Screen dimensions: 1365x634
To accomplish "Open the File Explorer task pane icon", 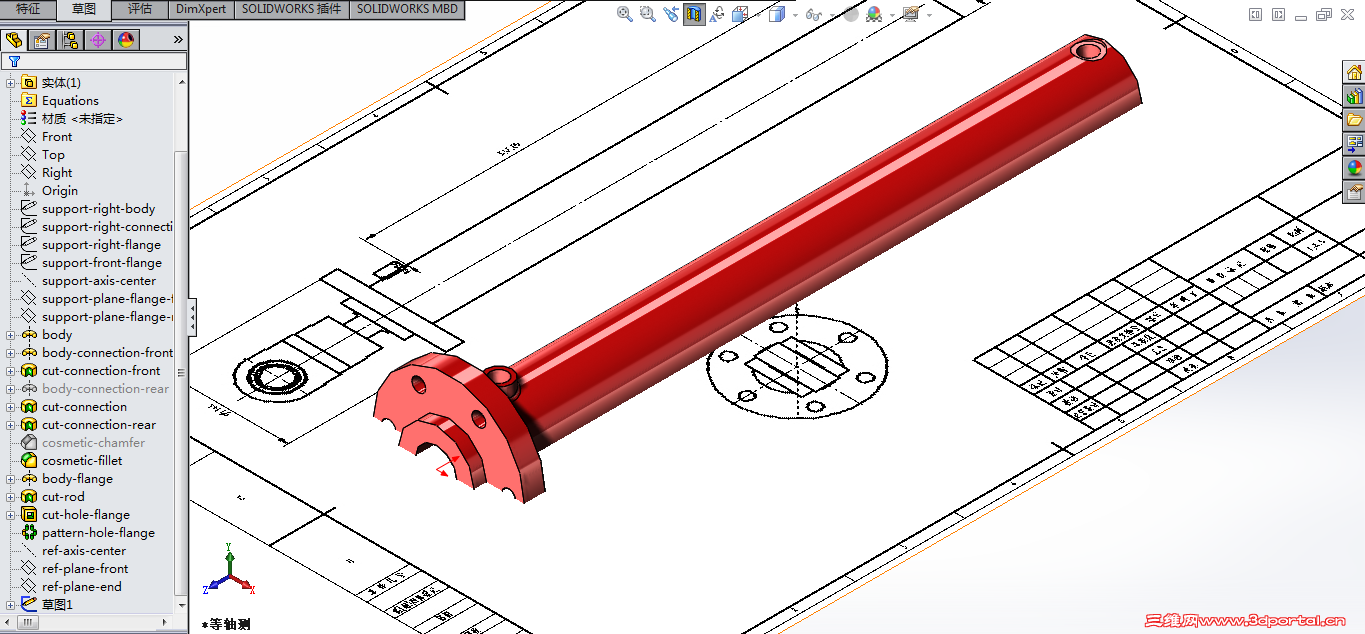I will pos(1354,120).
